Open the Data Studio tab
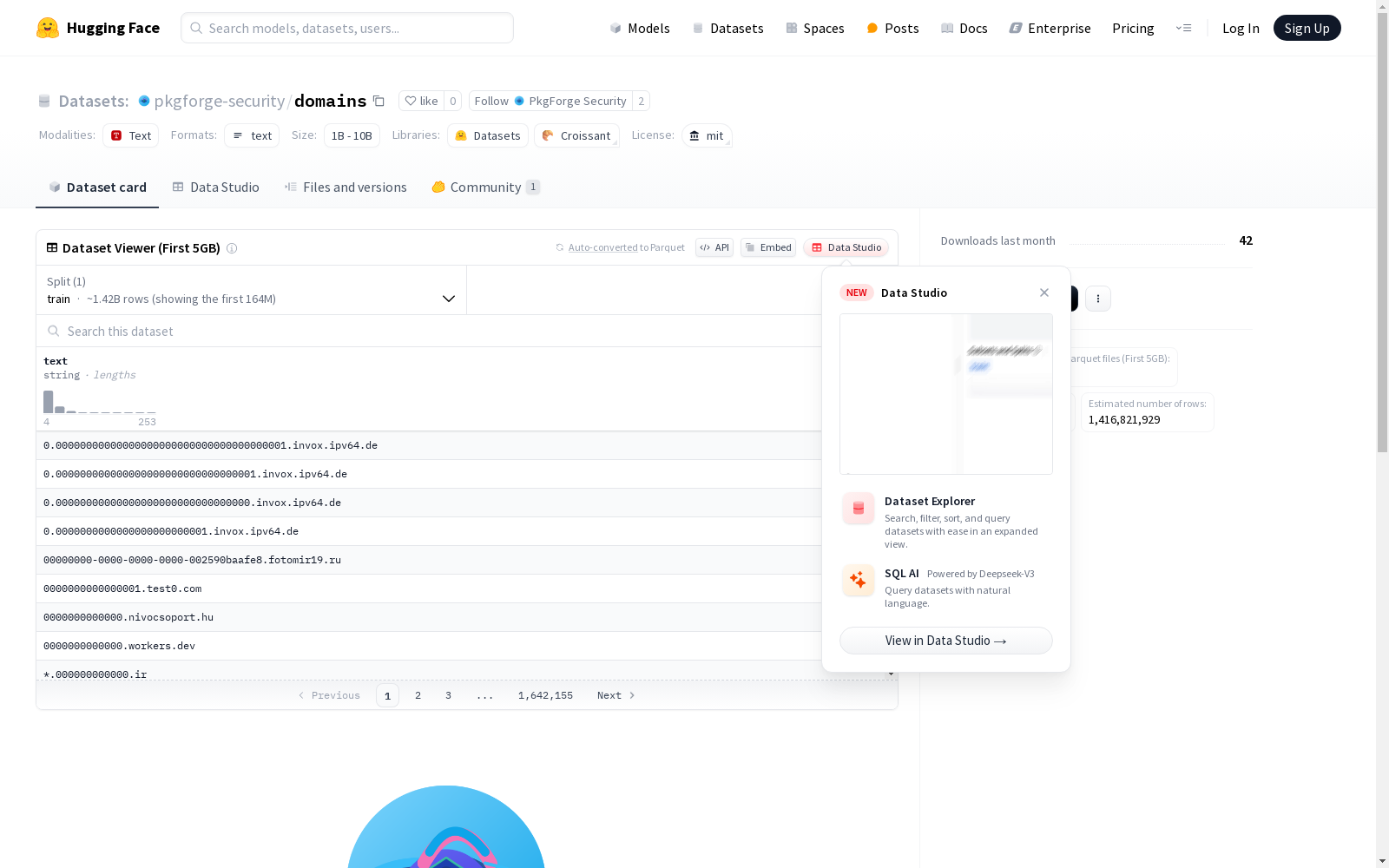 pyautogui.click(x=215, y=187)
